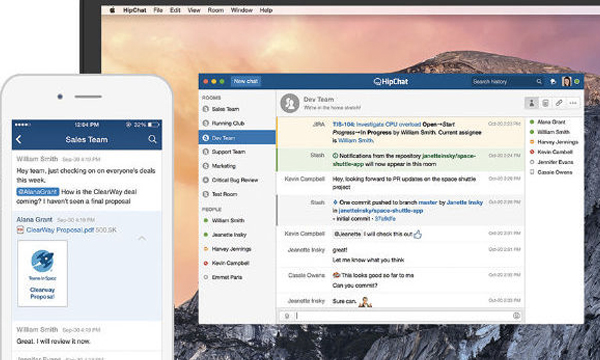
Task: Open chat with Jeanette Insky in People list
Action: click(237, 235)
